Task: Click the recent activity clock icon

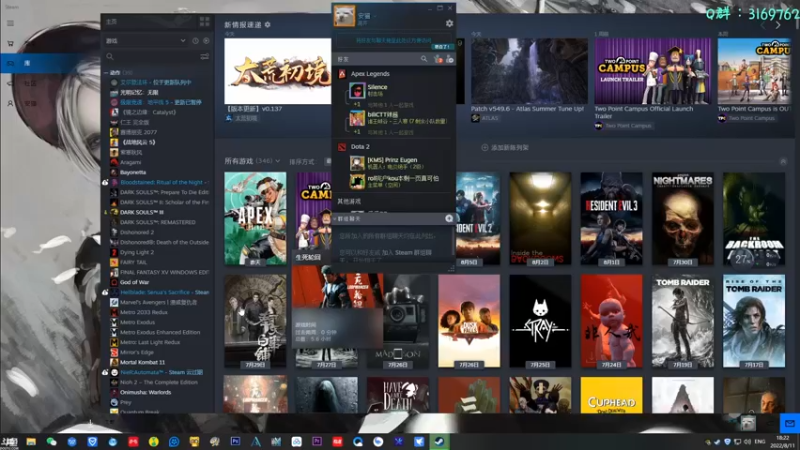Action: tap(195, 41)
